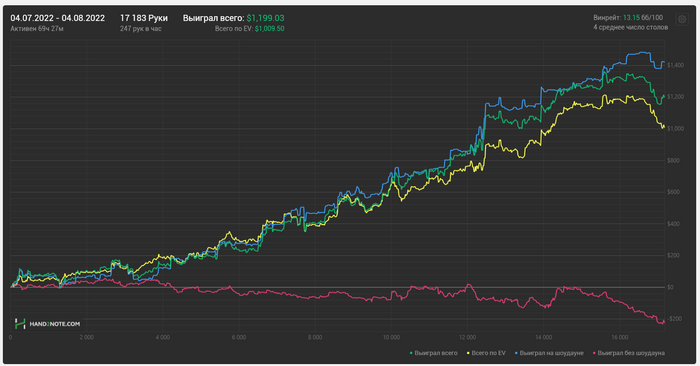Click the $600 y-axis label
This screenshot has height=366, width=700.
click(x=673, y=192)
